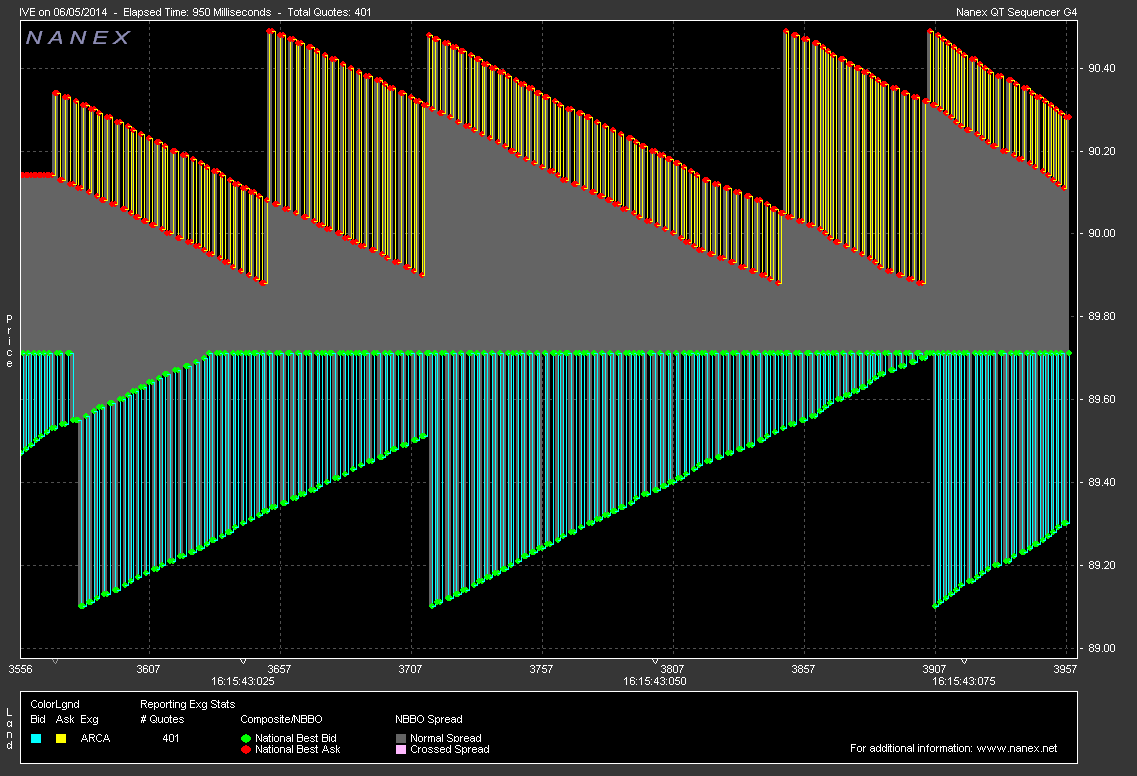Screen dimensions: 1137x776
Task: Click the 'ColorLgnd' legend heading
Action: 55,704
